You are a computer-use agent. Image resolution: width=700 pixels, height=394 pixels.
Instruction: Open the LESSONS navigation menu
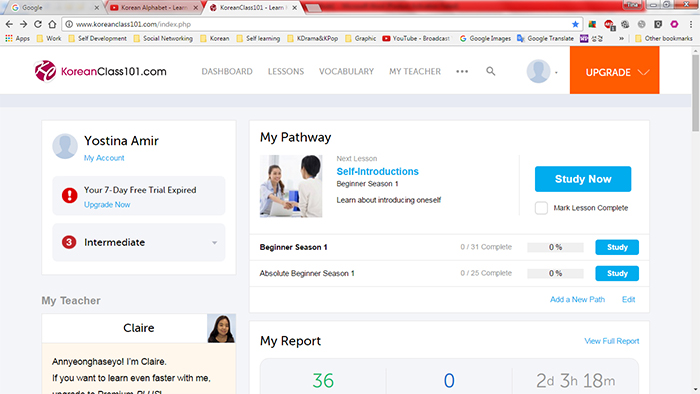click(x=286, y=71)
